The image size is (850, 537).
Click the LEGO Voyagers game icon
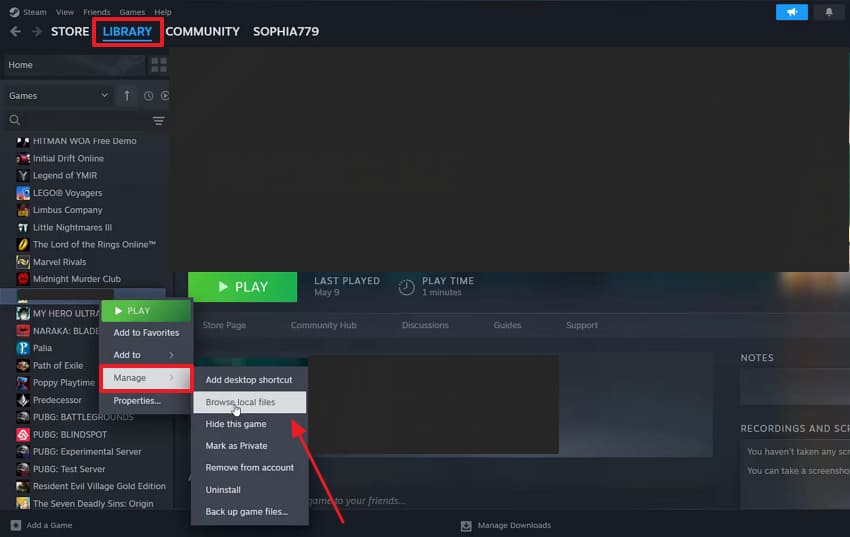23,193
